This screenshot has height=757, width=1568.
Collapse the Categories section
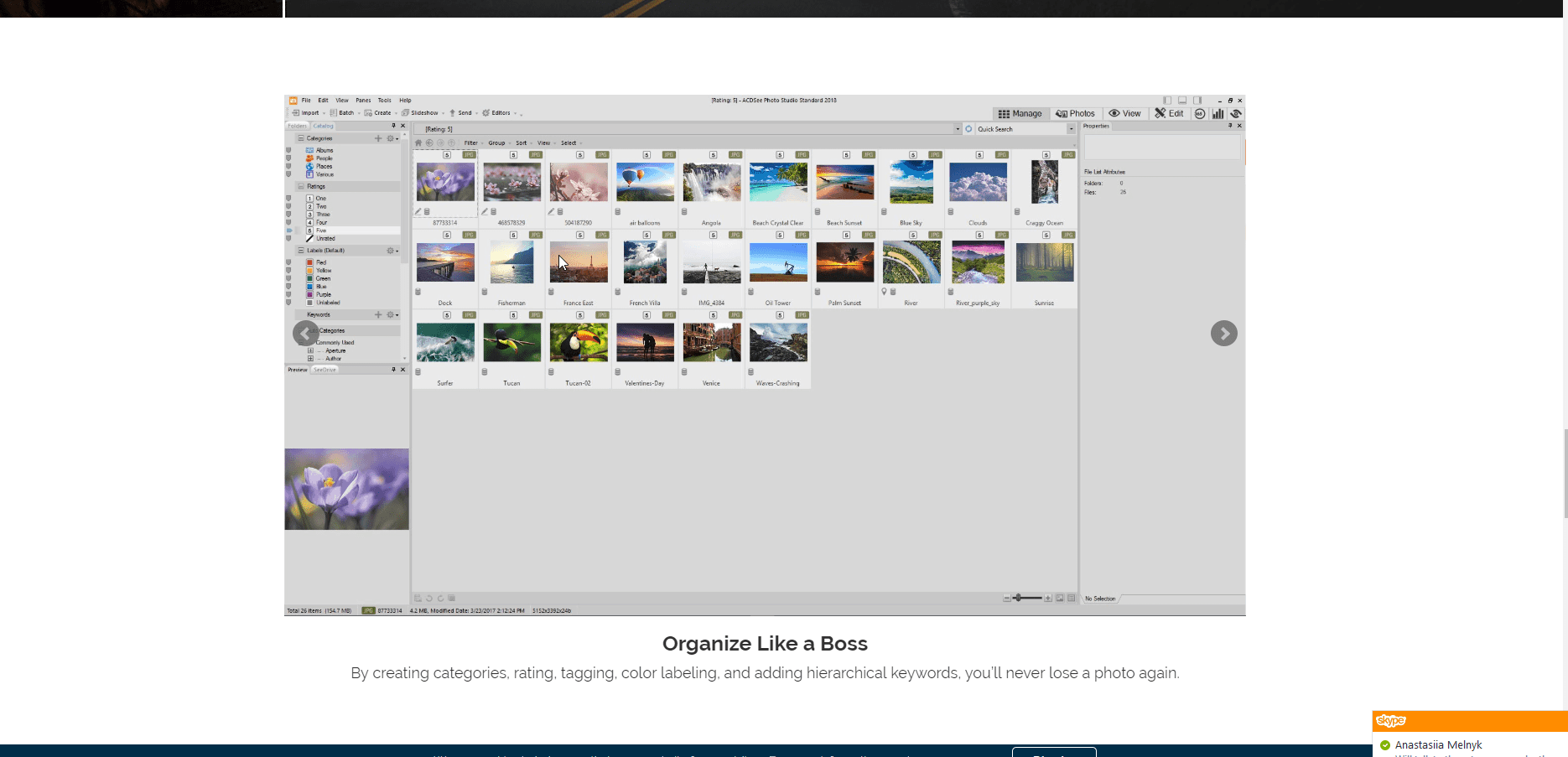(x=301, y=138)
